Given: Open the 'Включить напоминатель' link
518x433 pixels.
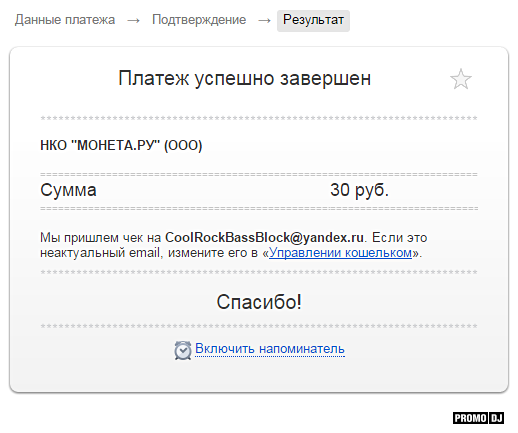Looking at the screenshot, I should tap(270, 349).
